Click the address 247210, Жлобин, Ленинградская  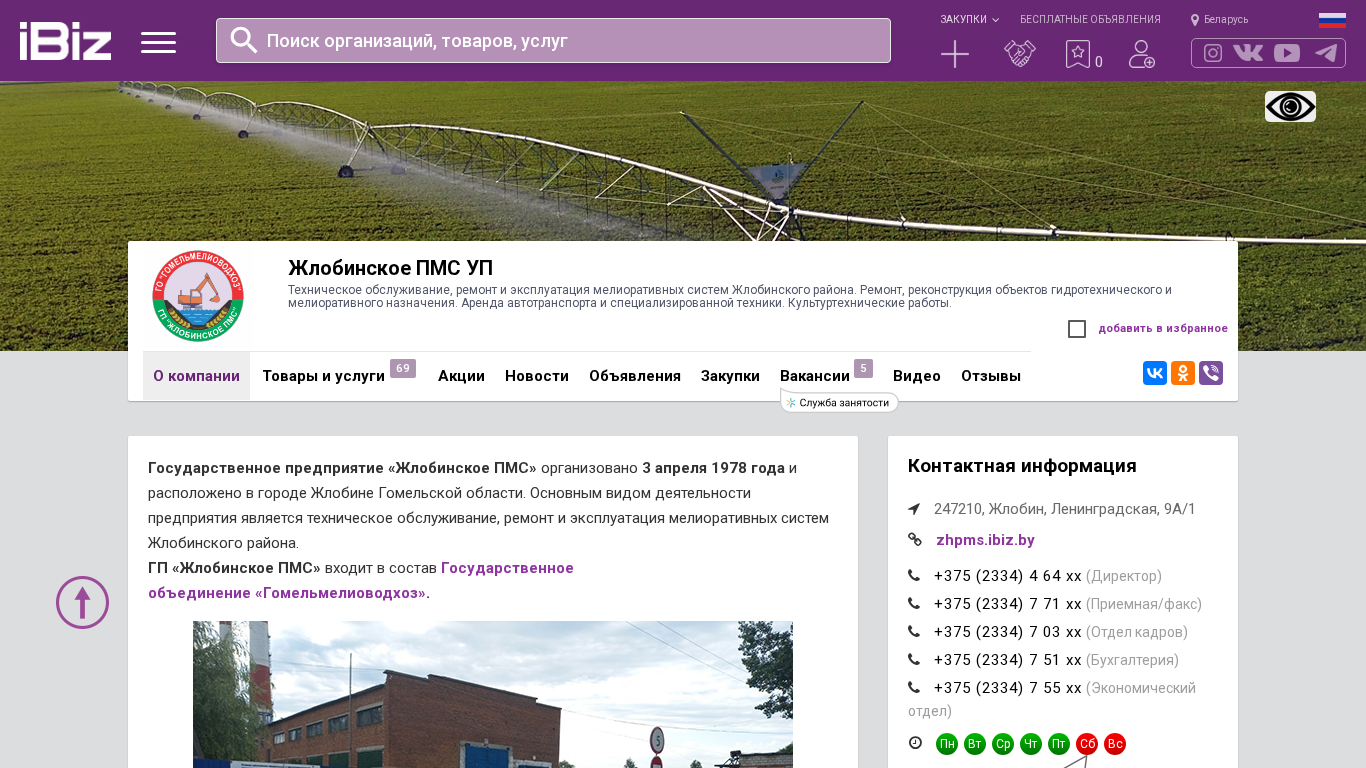[1065, 509]
